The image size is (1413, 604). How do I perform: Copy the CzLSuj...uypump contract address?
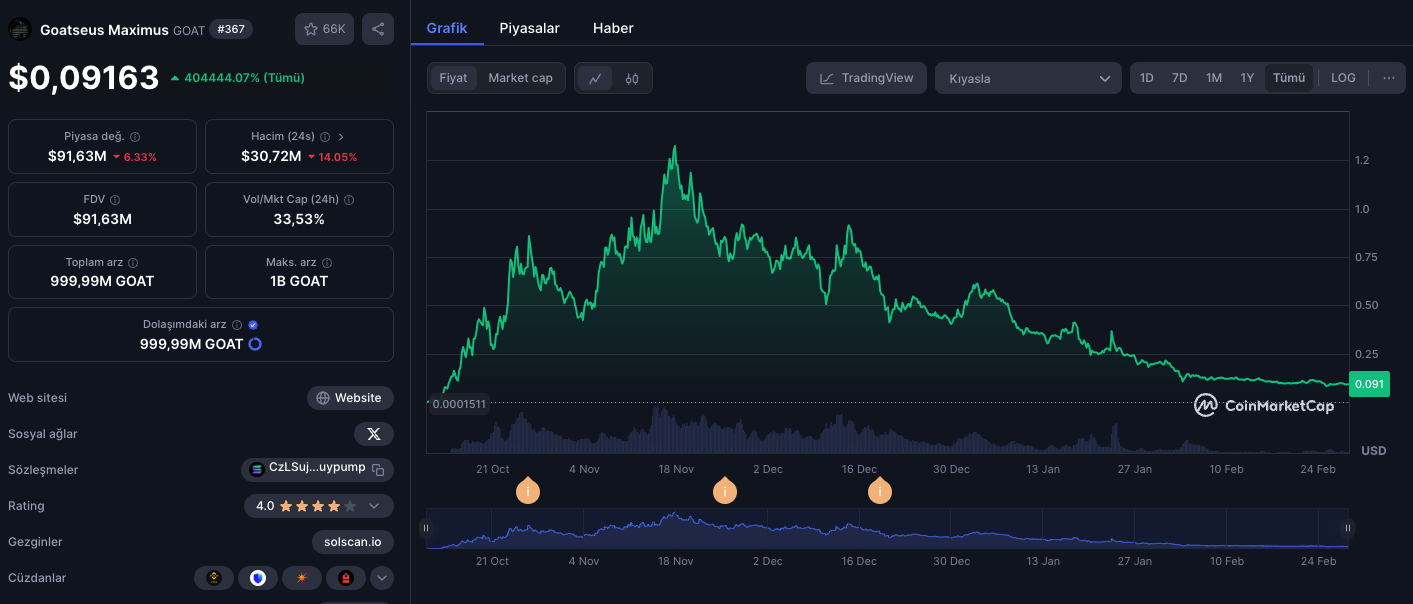pos(378,469)
